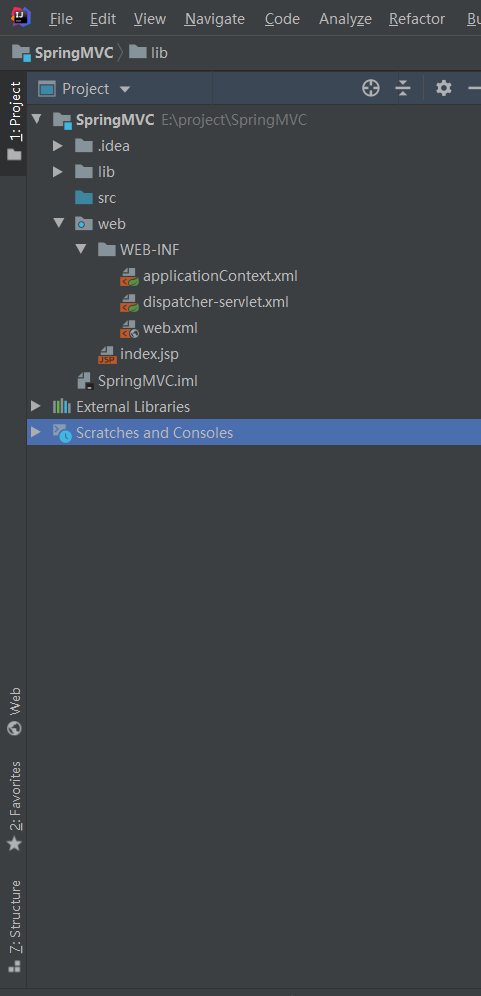
Task: Collapse the WEB-INF folder arrow
Action: point(81,250)
